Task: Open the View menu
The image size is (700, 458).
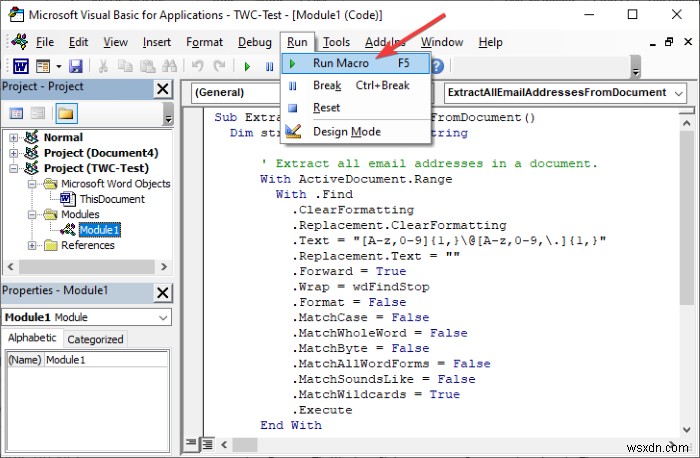Action: (115, 42)
